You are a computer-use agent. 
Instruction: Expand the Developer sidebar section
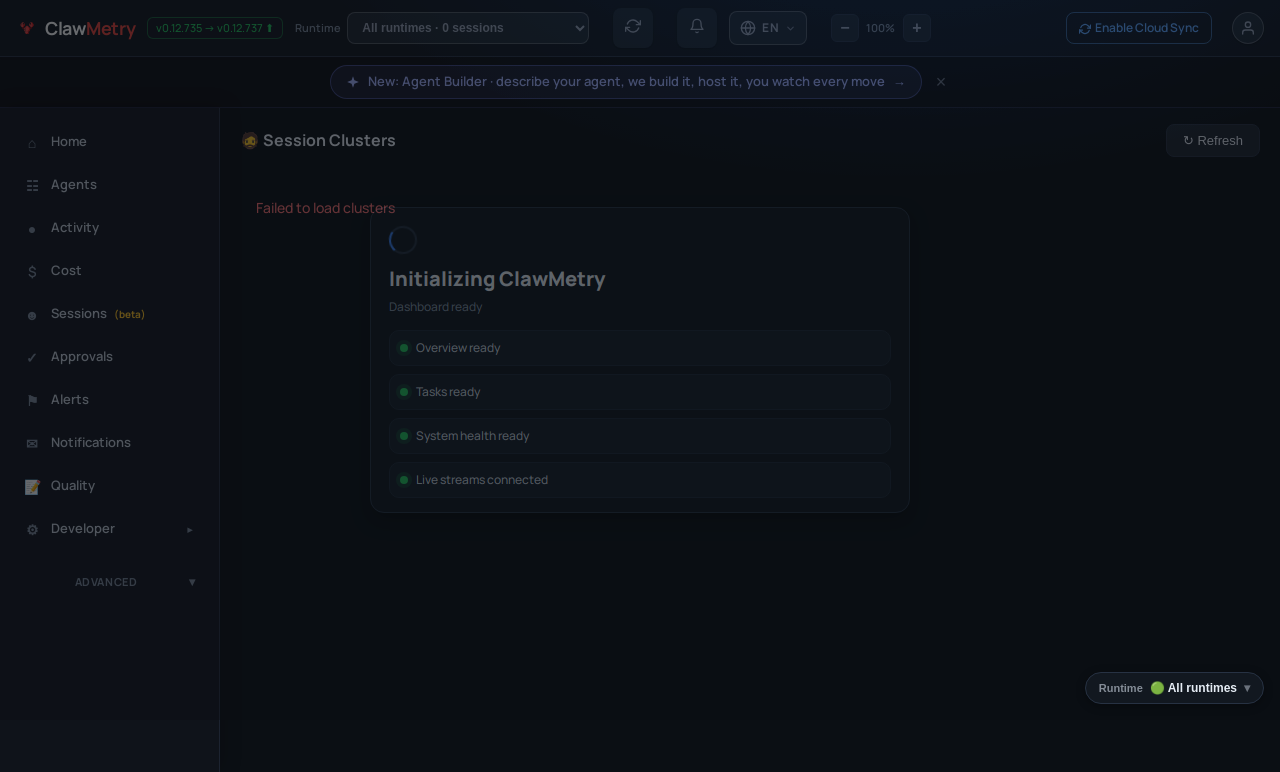click(x=110, y=529)
